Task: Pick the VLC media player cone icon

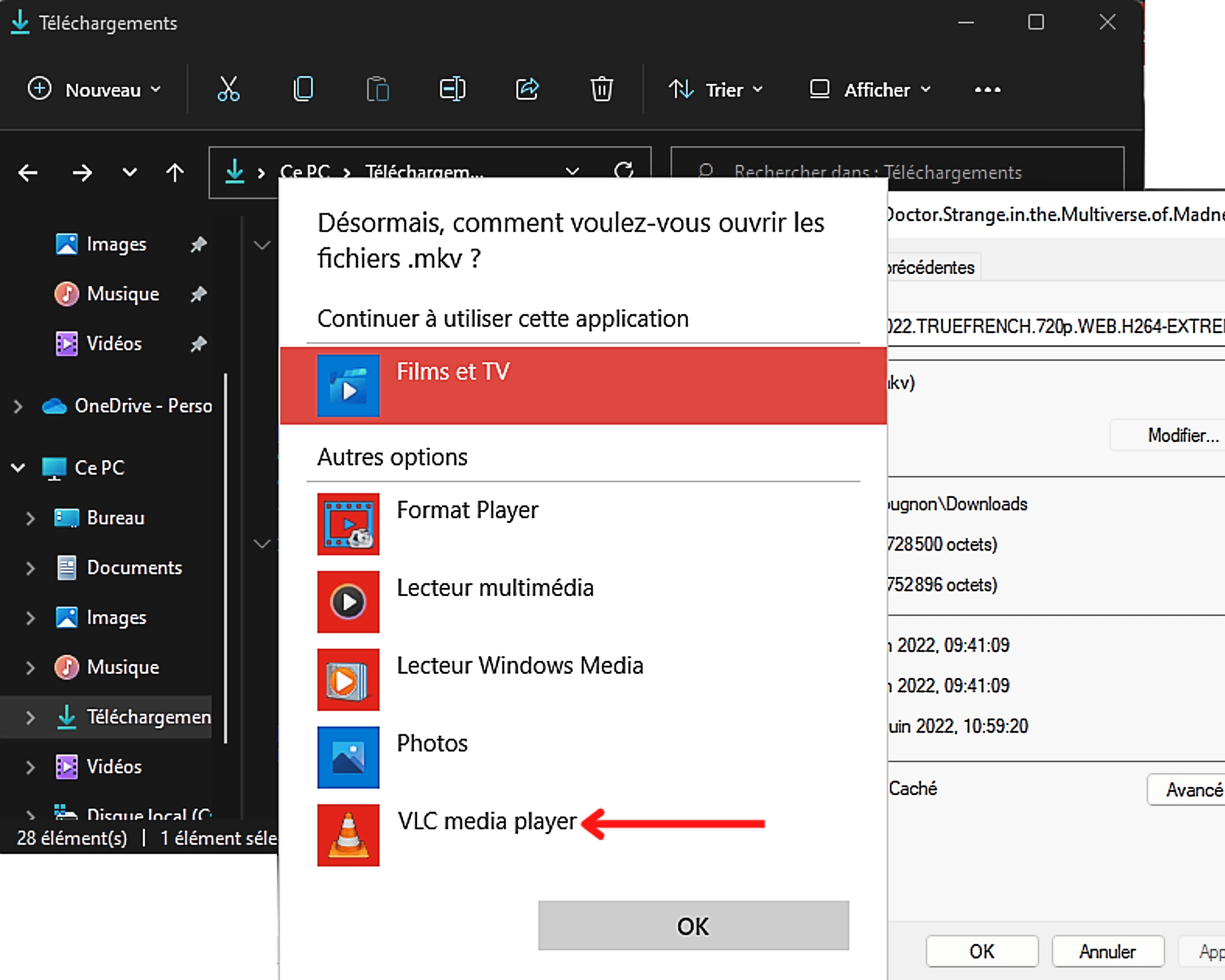Action: [x=348, y=835]
